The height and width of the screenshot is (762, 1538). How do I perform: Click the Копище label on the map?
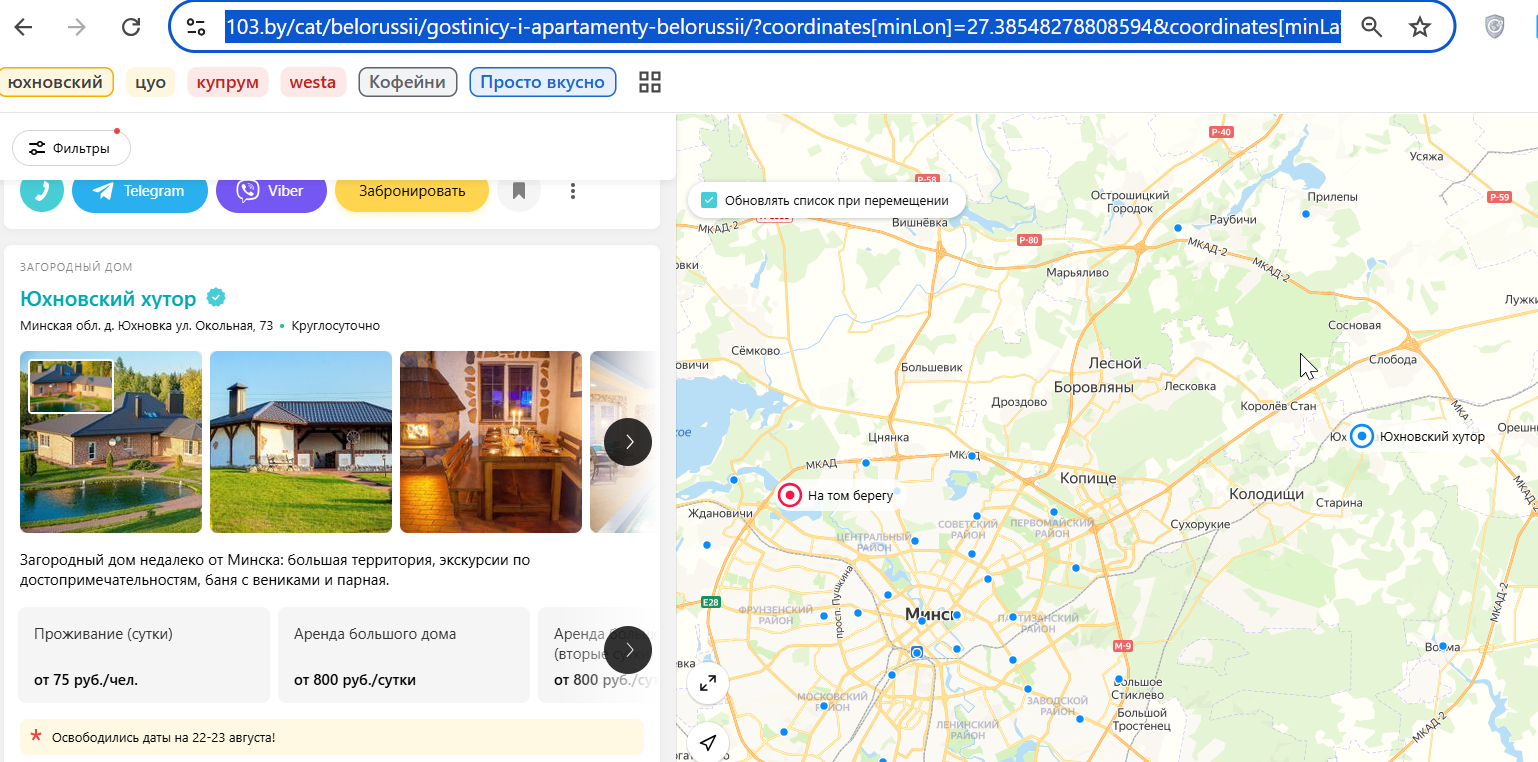pos(1087,478)
